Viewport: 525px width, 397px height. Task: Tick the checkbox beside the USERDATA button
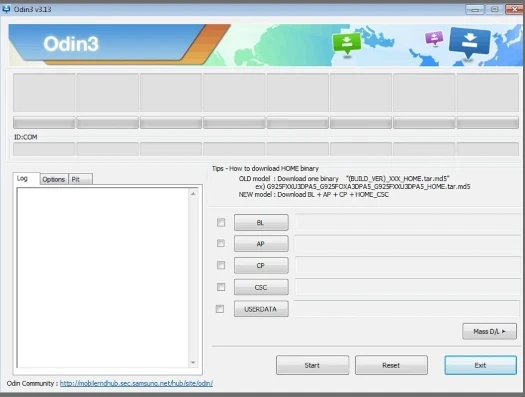click(220, 309)
